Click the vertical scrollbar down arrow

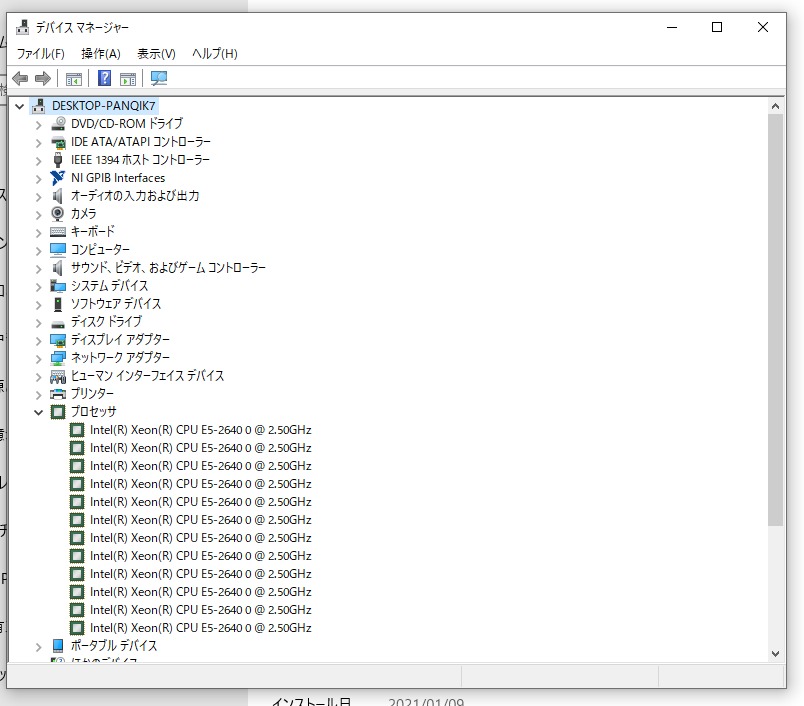point(775,654)
